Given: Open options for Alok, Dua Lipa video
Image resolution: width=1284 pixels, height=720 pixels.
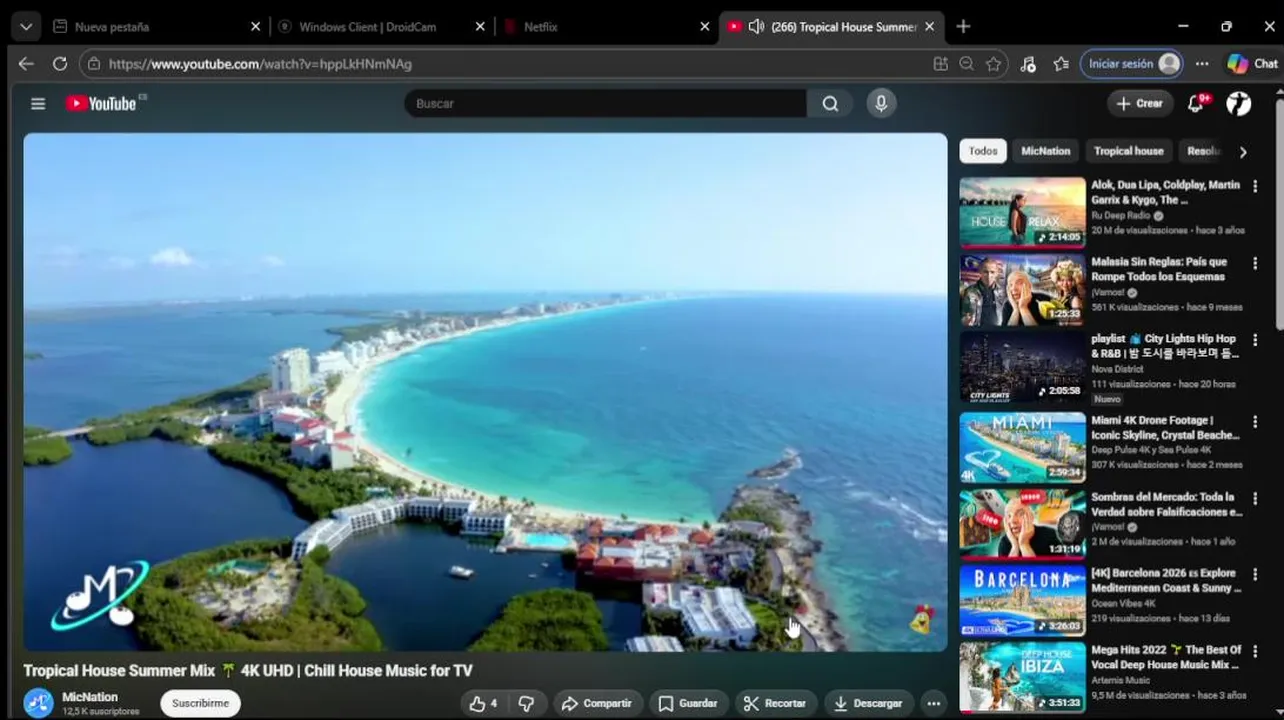Looking at the screenshot, I should (1255, 186).
